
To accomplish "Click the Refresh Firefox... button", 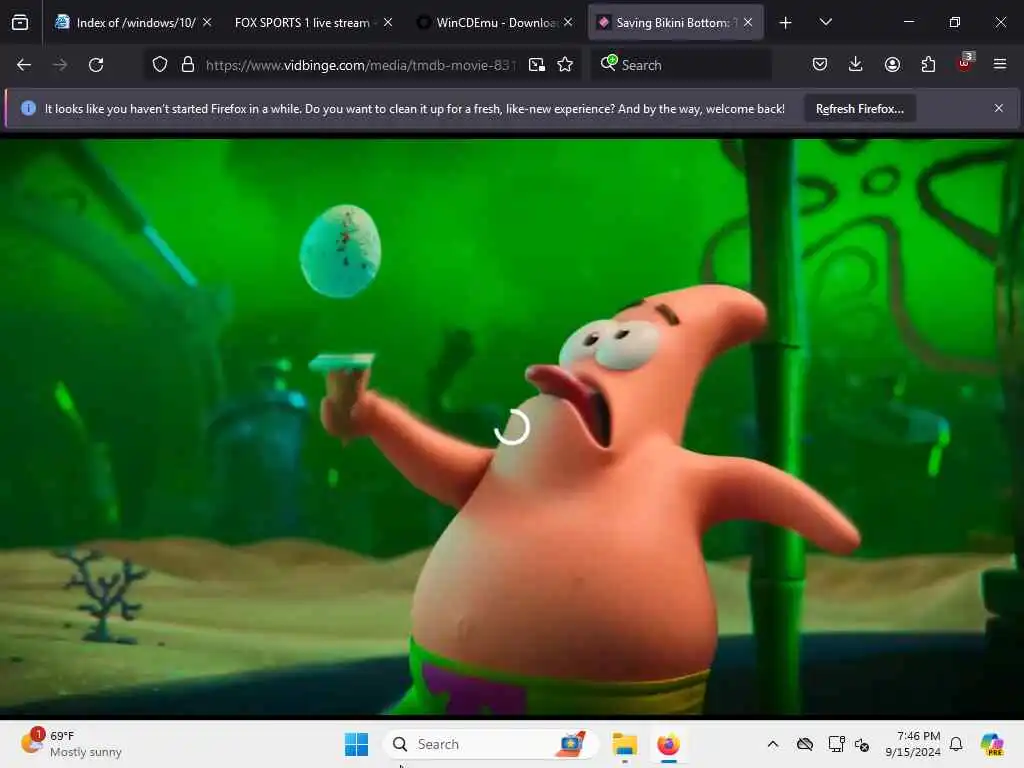I will 859,108.
